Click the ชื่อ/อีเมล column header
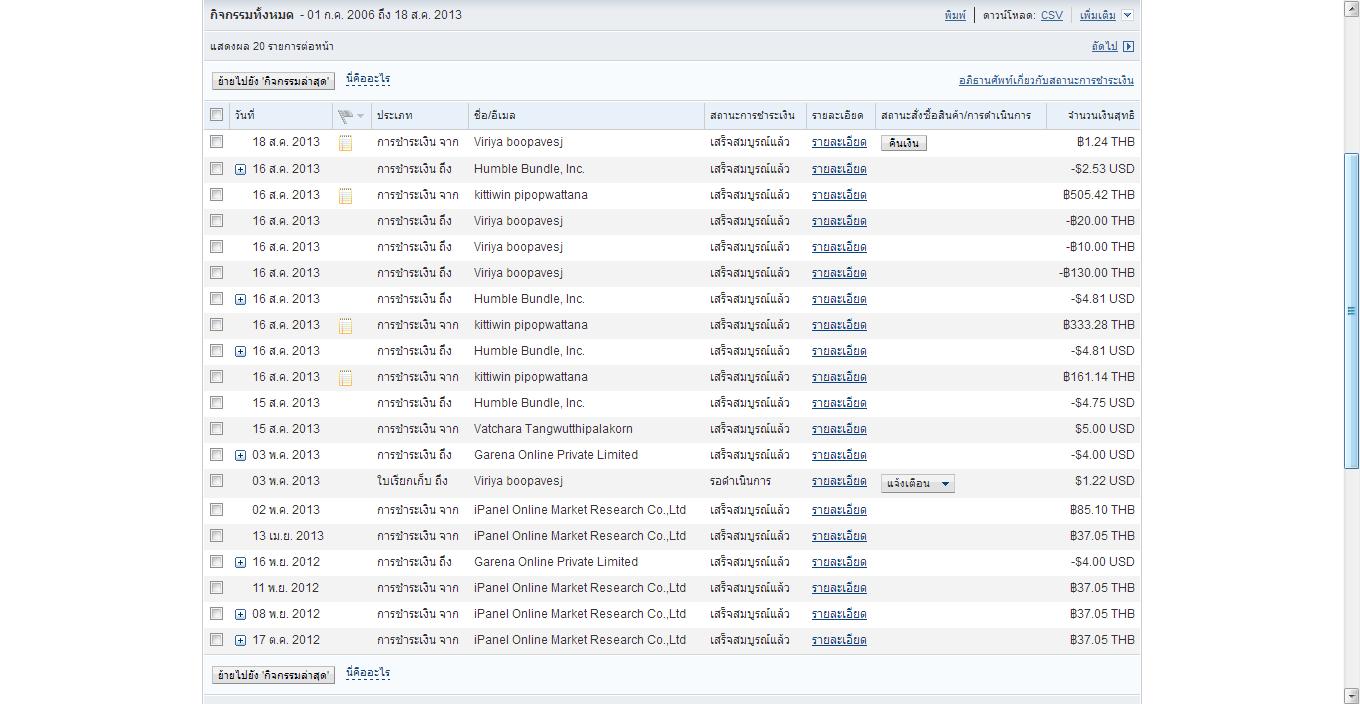The image size is (1360, 704). coord(495,115)
